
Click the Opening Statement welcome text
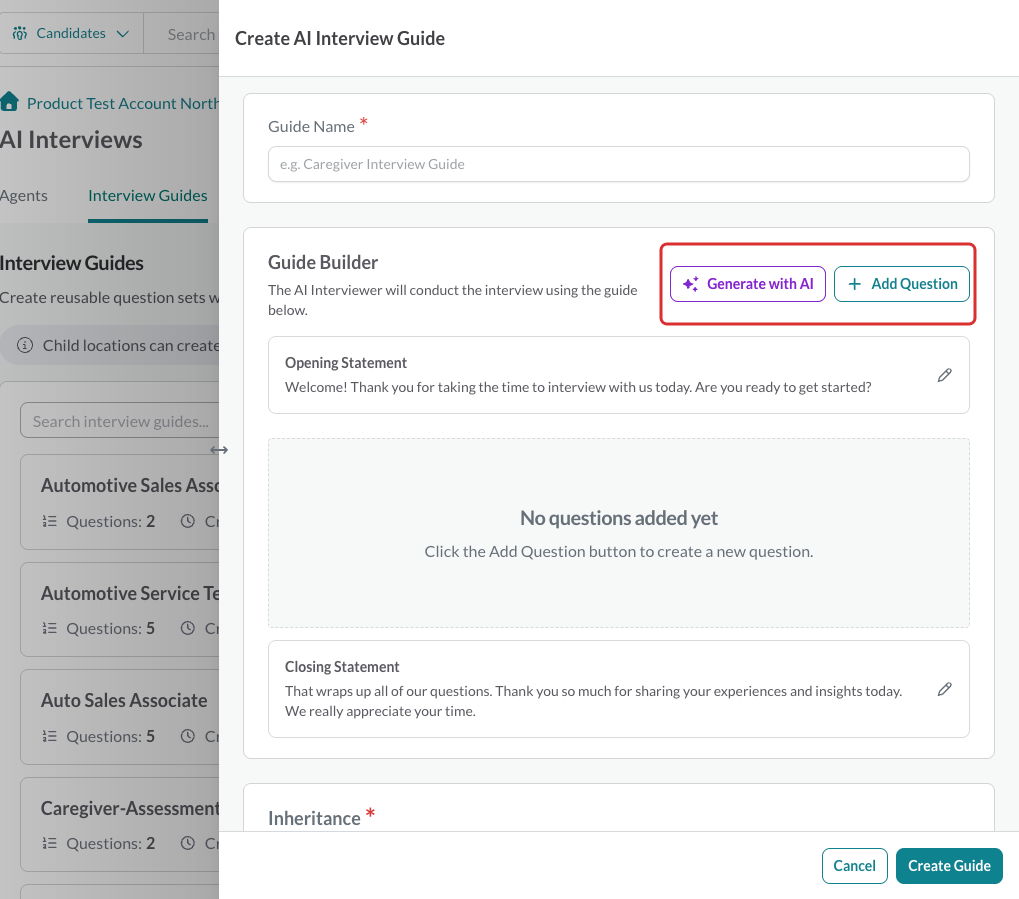point(578,387)
